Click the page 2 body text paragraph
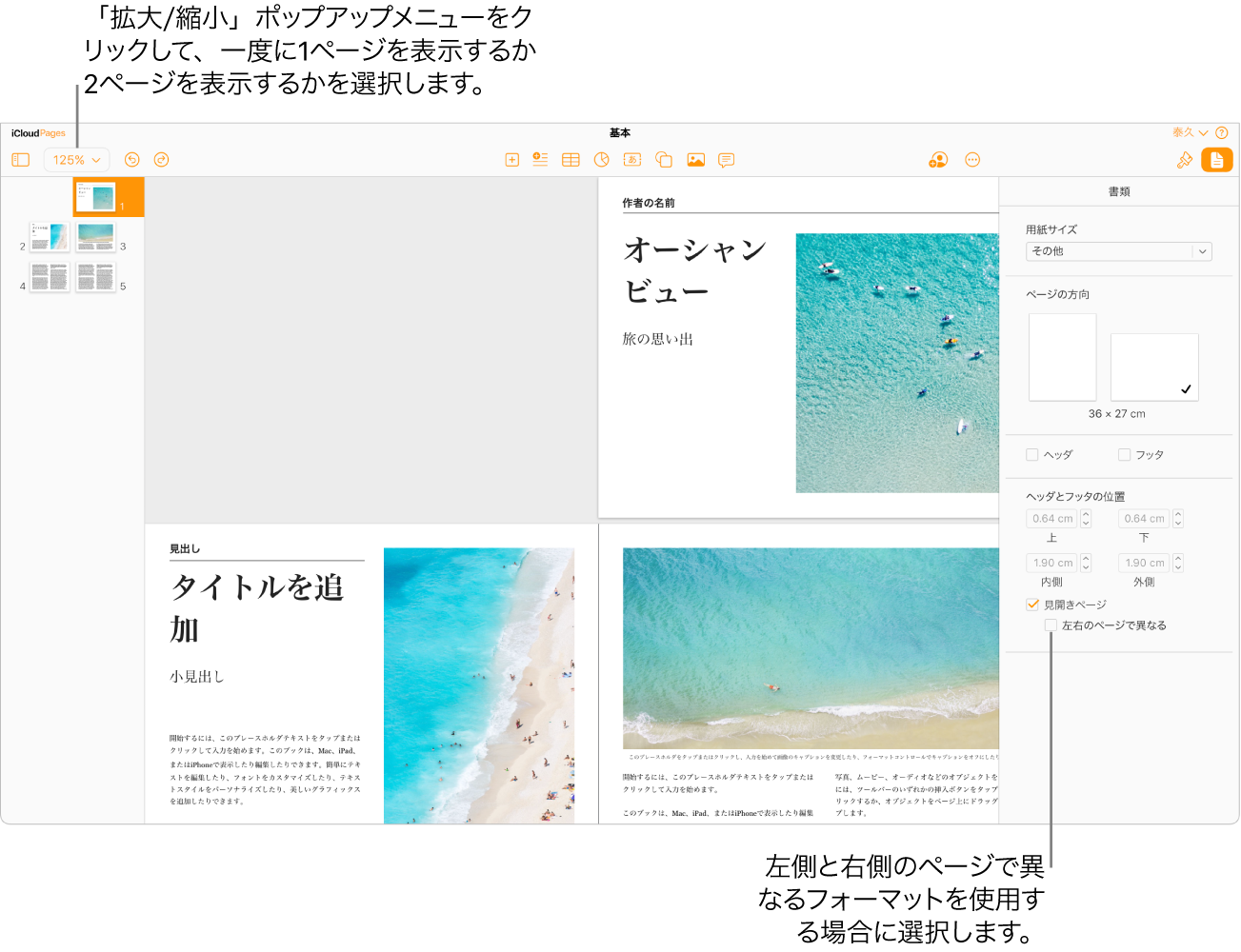 (266, 769)
